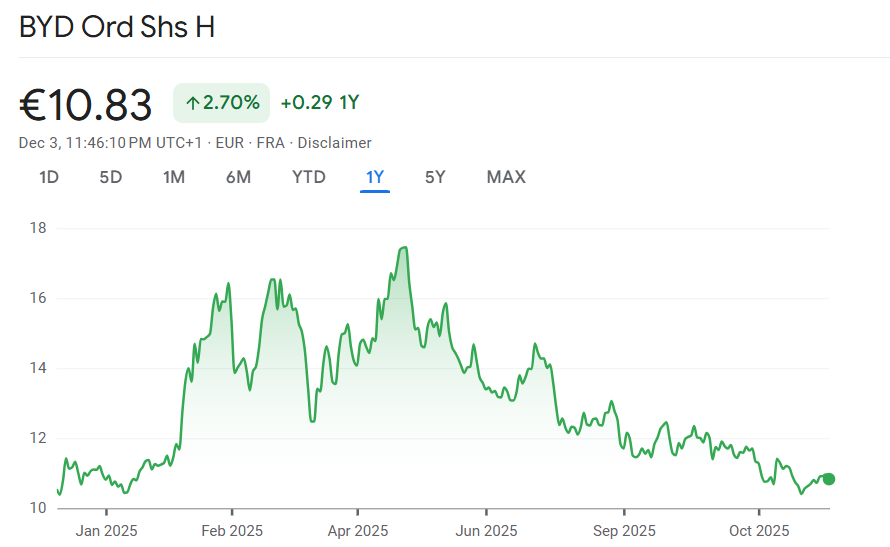Click the 18 y-axis label
The image size is (890, 547).
[x=38, y=228]
